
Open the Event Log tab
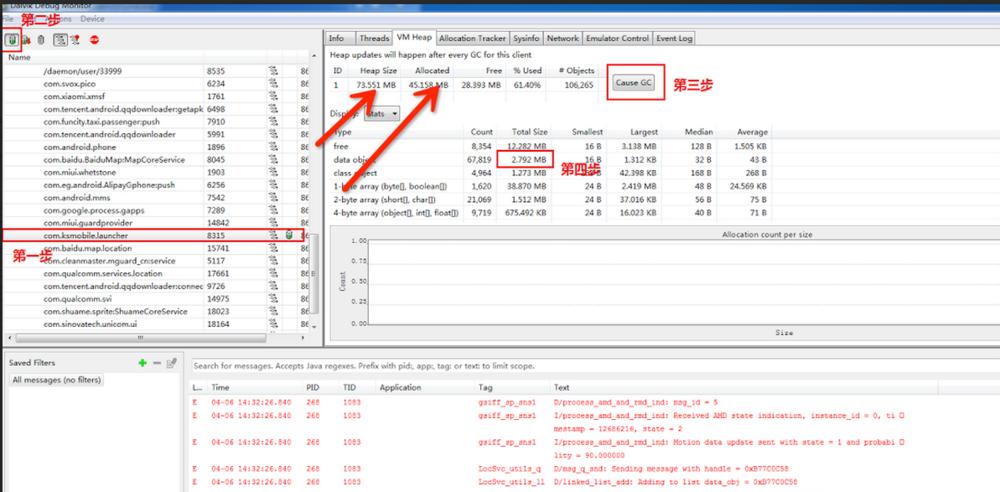click(674, 38)
